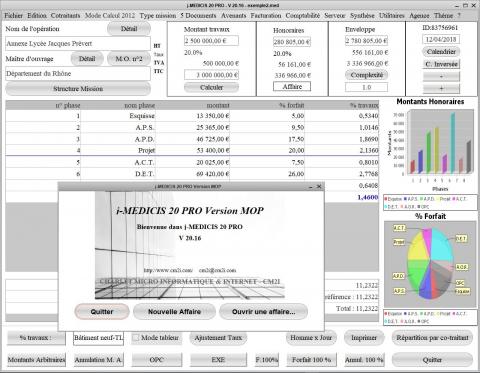This screenshot has width=480, height=373.
Task: Click the Calendrier button
Action: (441, 52)
